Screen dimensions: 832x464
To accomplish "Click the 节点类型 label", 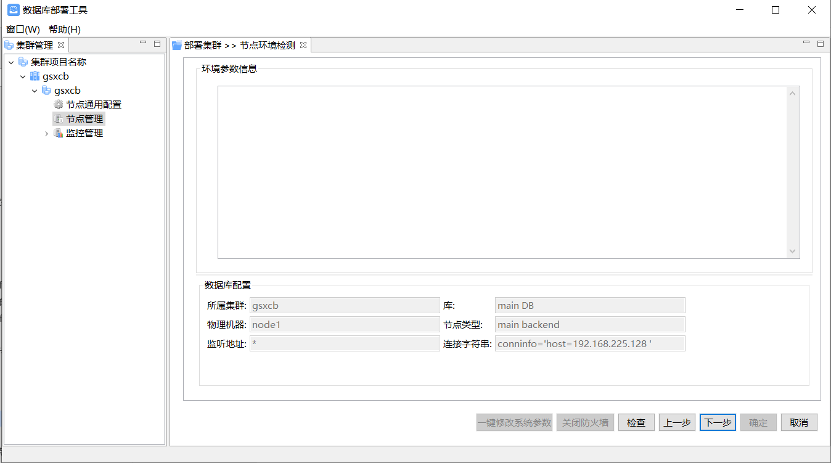I will (x=463, y=325).
